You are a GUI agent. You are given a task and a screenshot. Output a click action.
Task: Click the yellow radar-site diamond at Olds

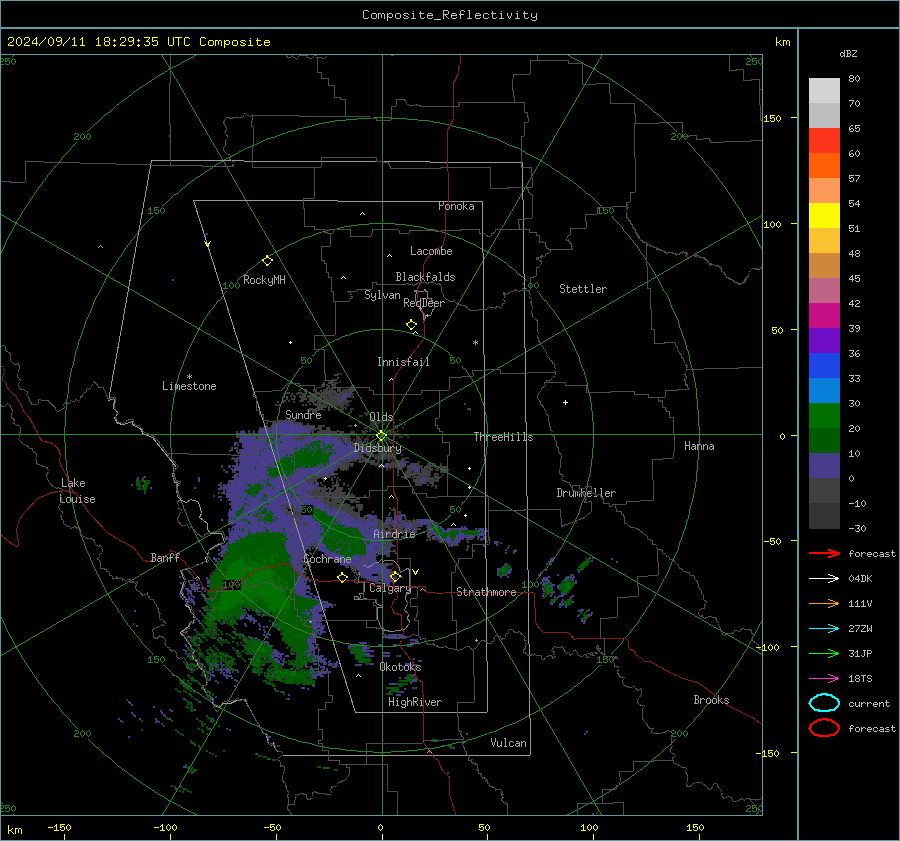(381, 436)
